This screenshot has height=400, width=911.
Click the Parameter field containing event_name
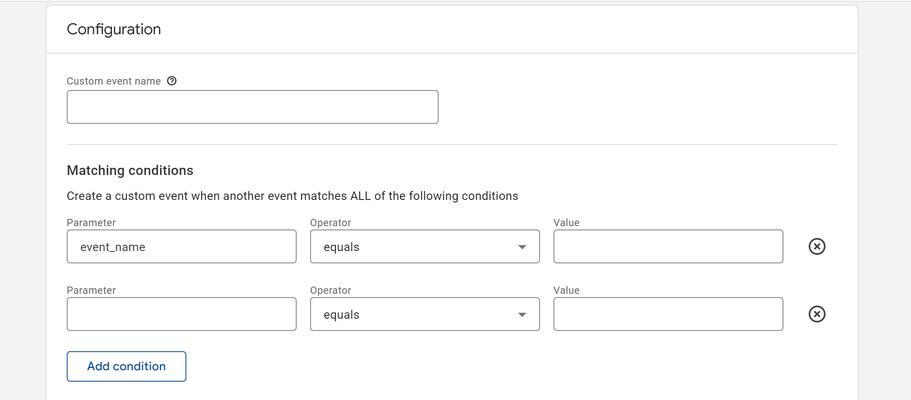[181, 247]
